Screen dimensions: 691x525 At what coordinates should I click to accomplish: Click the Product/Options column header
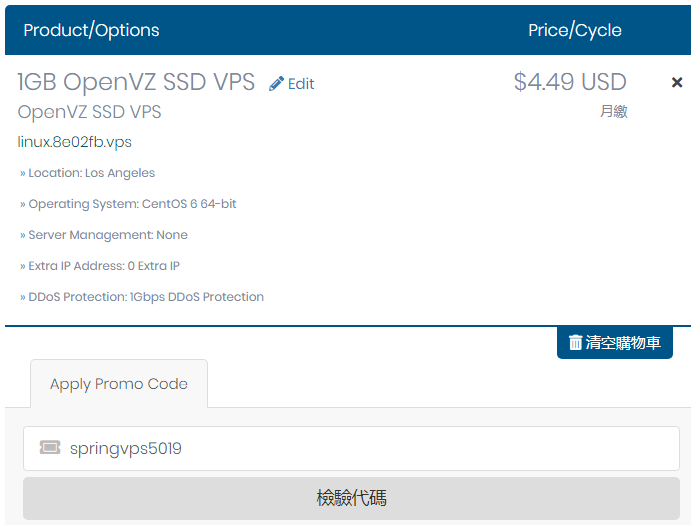[x=91, y=30]
